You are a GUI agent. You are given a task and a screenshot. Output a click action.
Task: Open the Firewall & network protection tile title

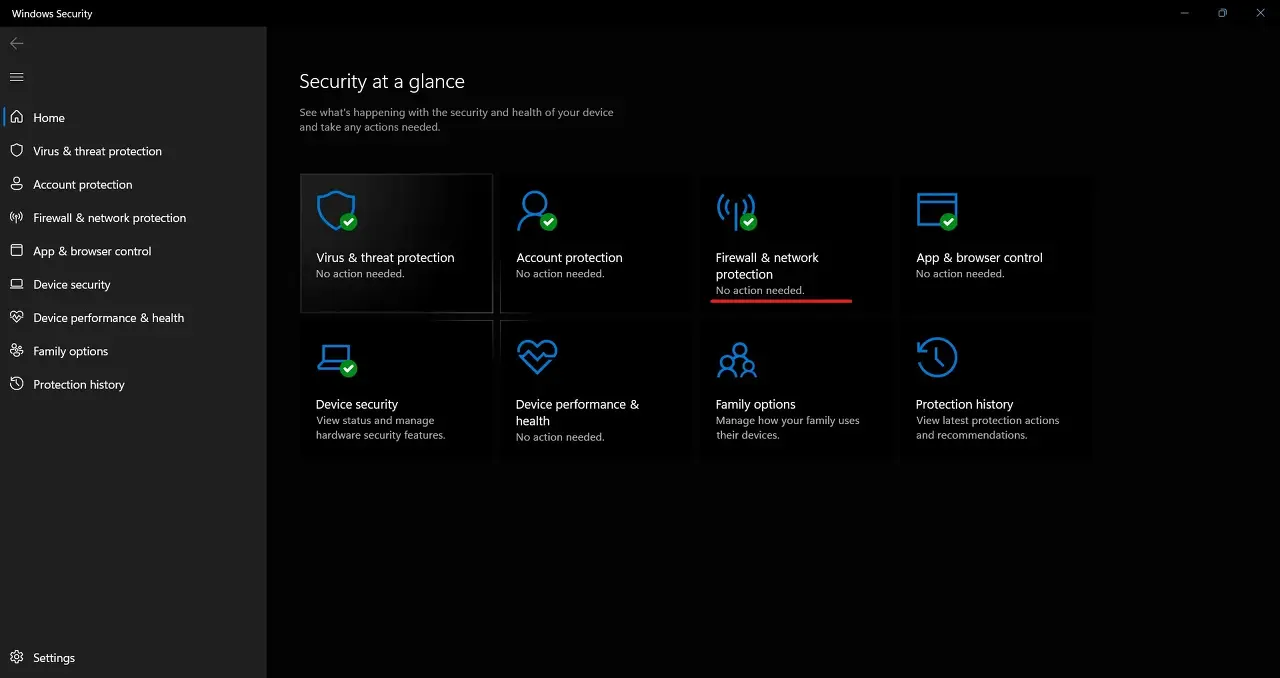point(767,265)
